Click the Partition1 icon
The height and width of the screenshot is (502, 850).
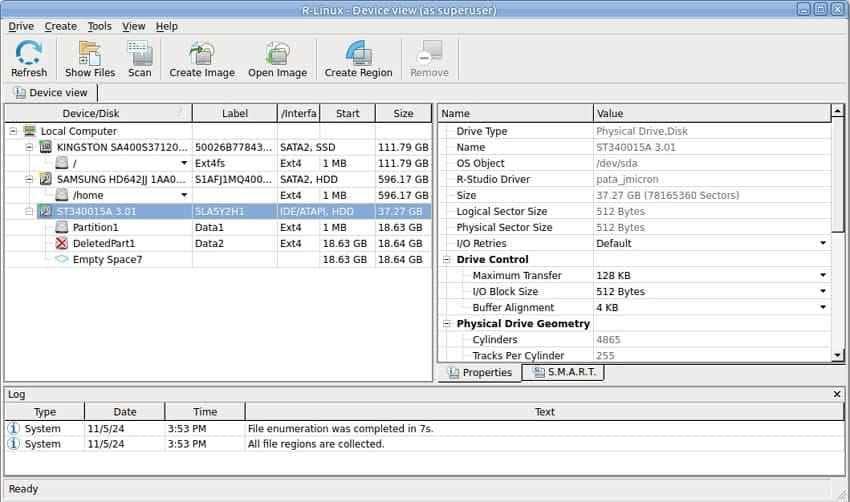tap(62, 227)
